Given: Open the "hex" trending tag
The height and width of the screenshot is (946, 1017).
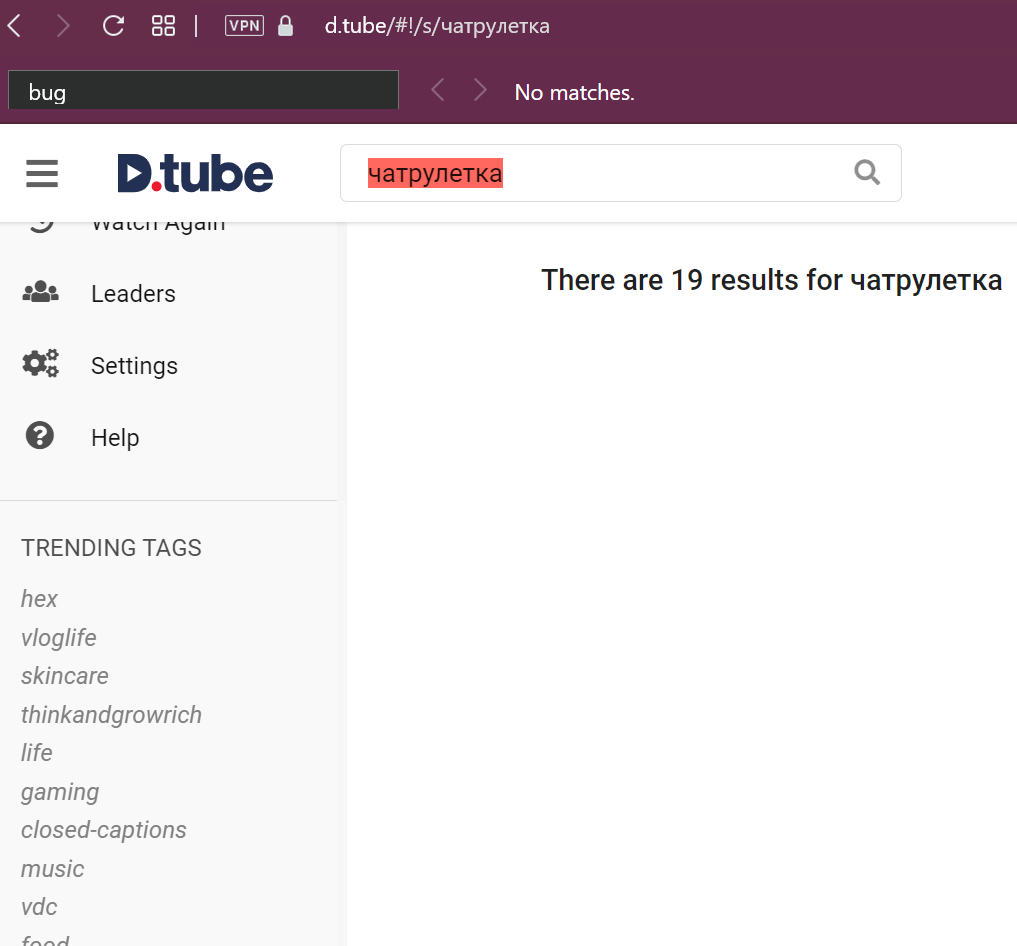Looking at the screenshot, I should pos(38,599).
